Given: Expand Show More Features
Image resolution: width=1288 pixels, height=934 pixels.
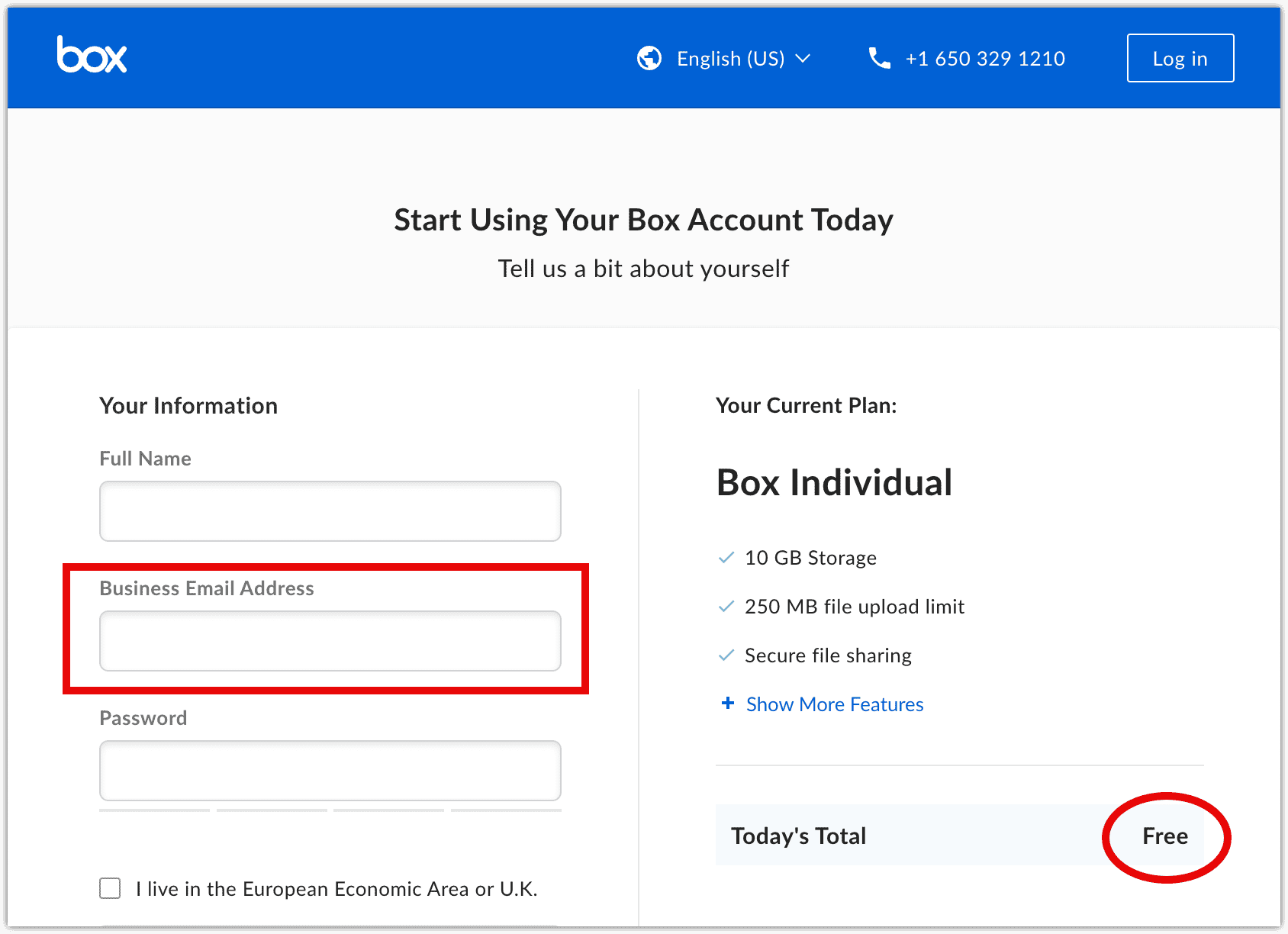Looking at the screenshot, I should [834, 704].
